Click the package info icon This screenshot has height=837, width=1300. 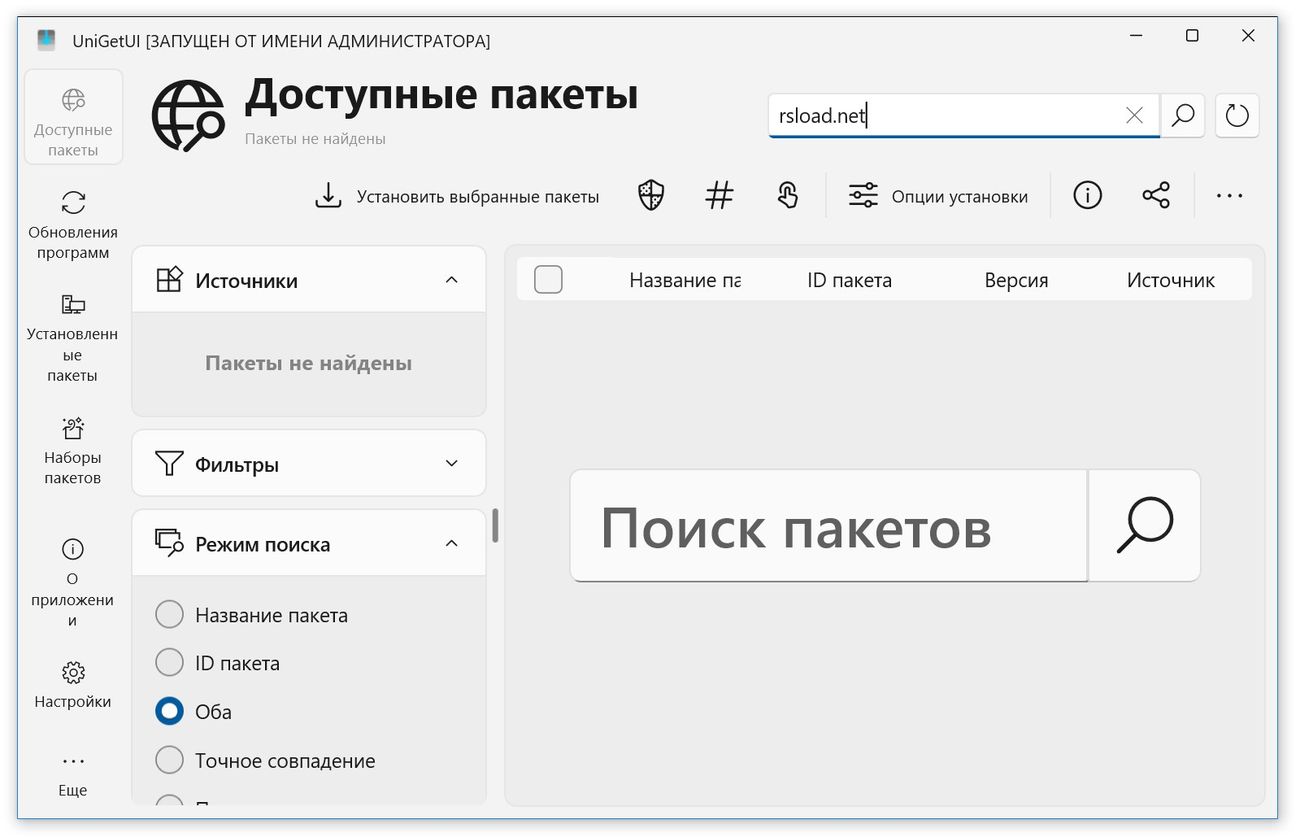(x=1087, y=195)
